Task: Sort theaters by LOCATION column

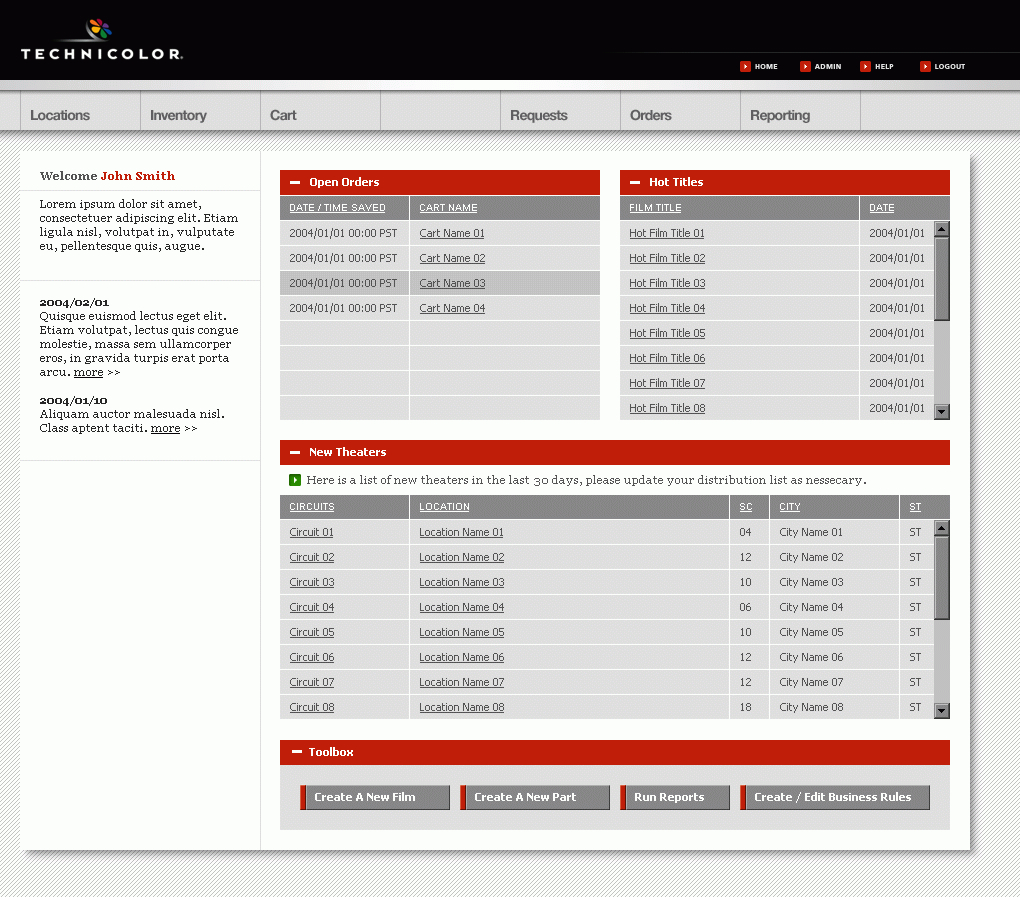Action: (x=444, y=507)
